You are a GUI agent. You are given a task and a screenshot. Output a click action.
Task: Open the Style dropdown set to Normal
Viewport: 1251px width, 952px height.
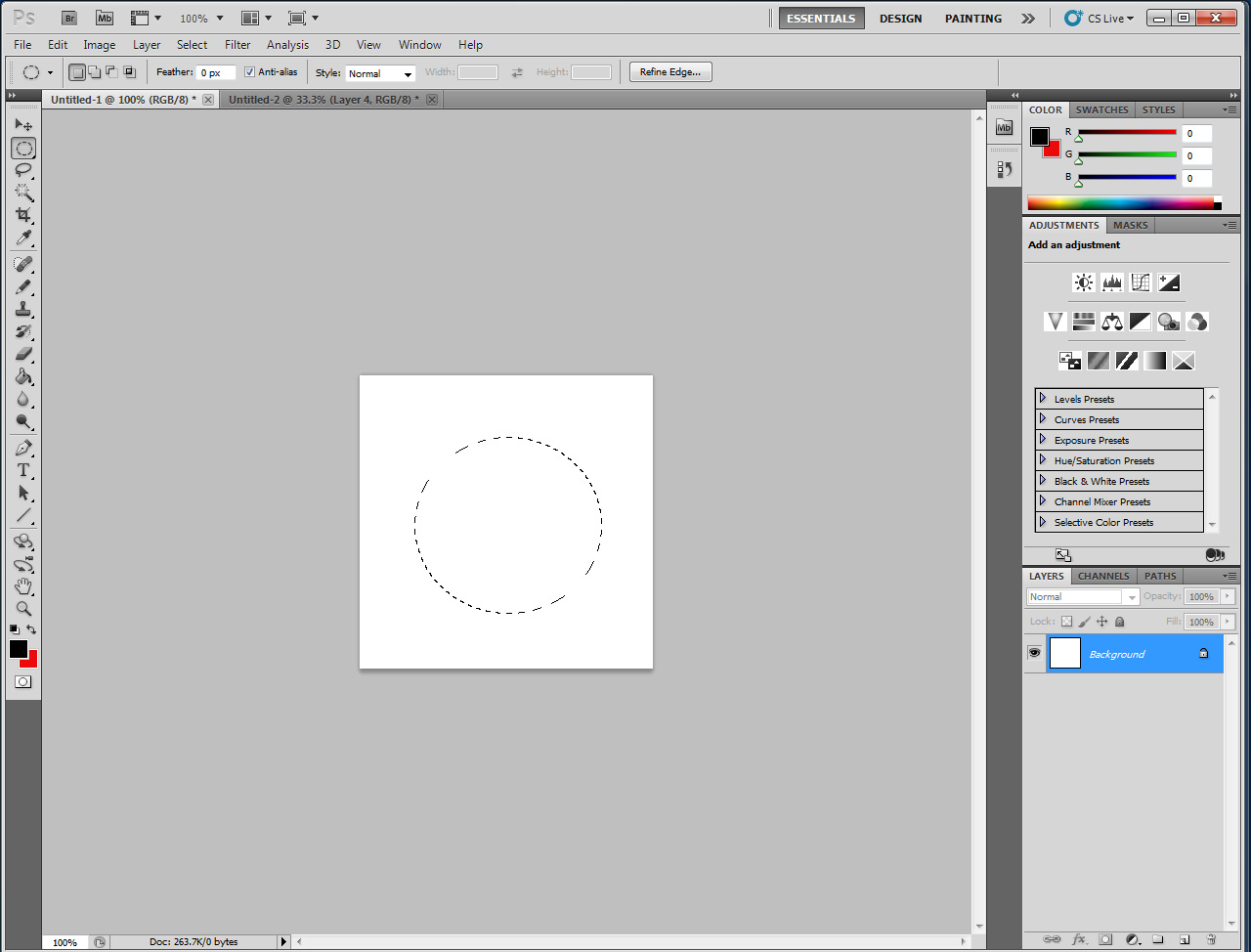[380, 73]
